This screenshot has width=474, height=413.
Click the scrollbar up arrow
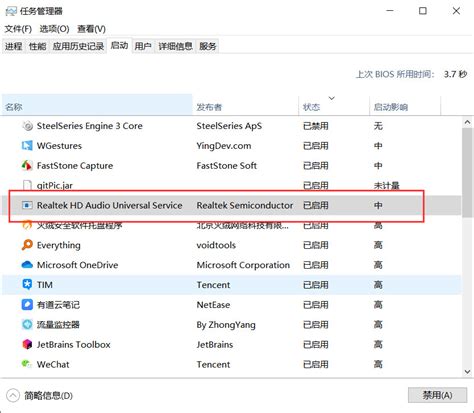pos(467,122)
